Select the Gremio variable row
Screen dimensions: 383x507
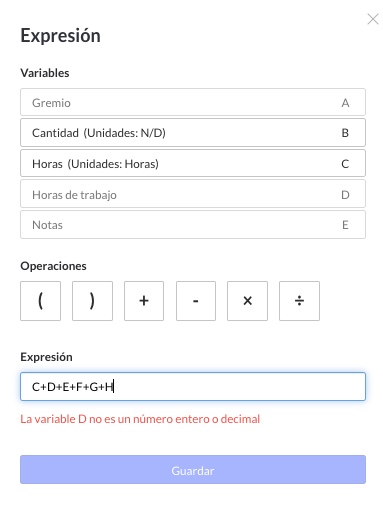click(193, 102)
